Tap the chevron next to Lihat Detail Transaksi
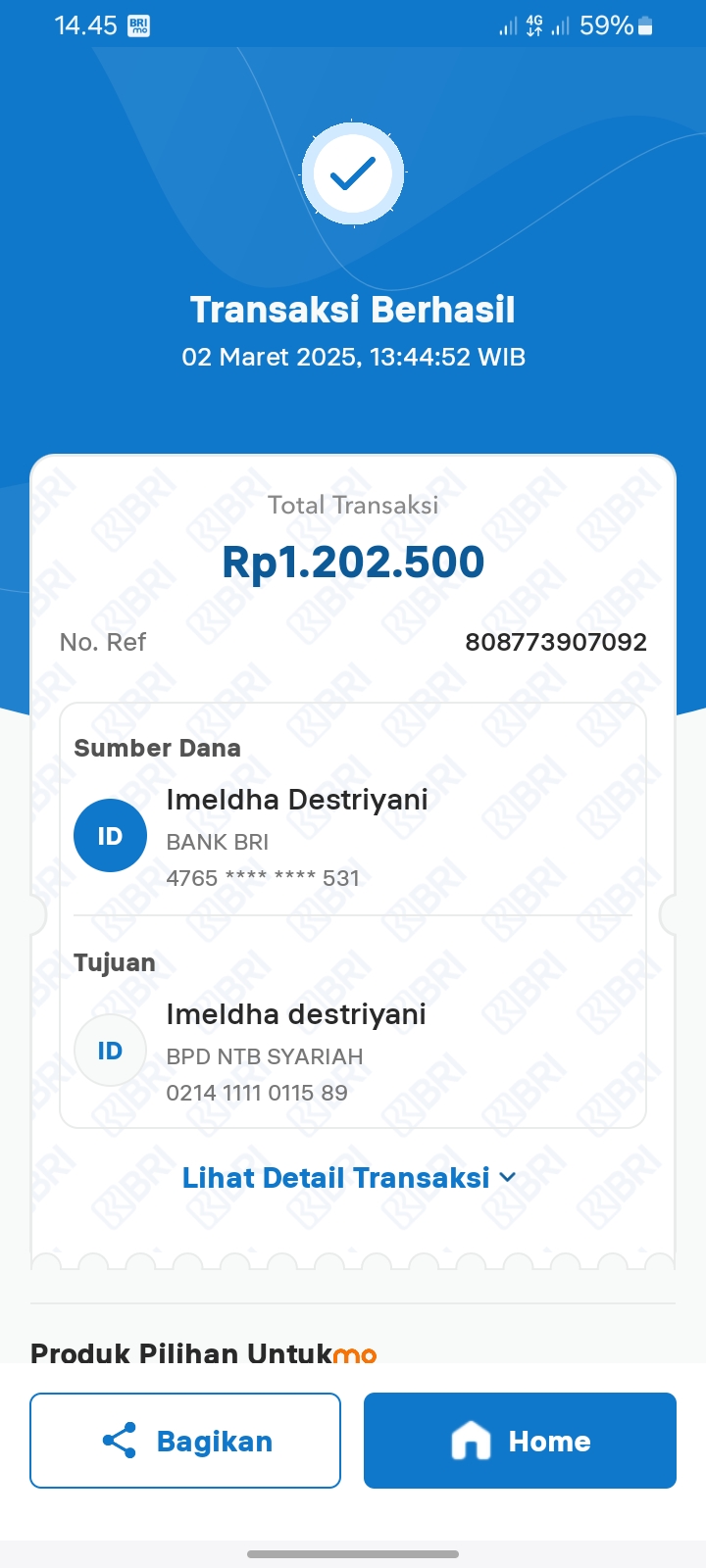Screen dimensions: 706x1568 pos(508,1177)
